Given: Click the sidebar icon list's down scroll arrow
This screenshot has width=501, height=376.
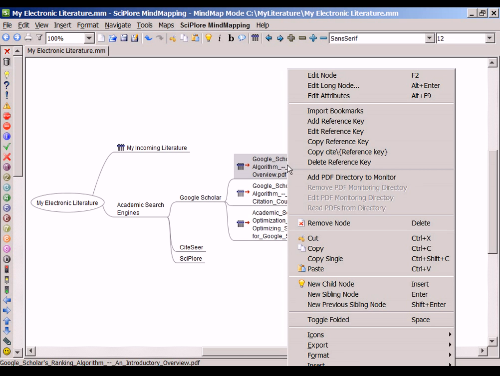Looking at the screenshot, I should pos(18,352).
